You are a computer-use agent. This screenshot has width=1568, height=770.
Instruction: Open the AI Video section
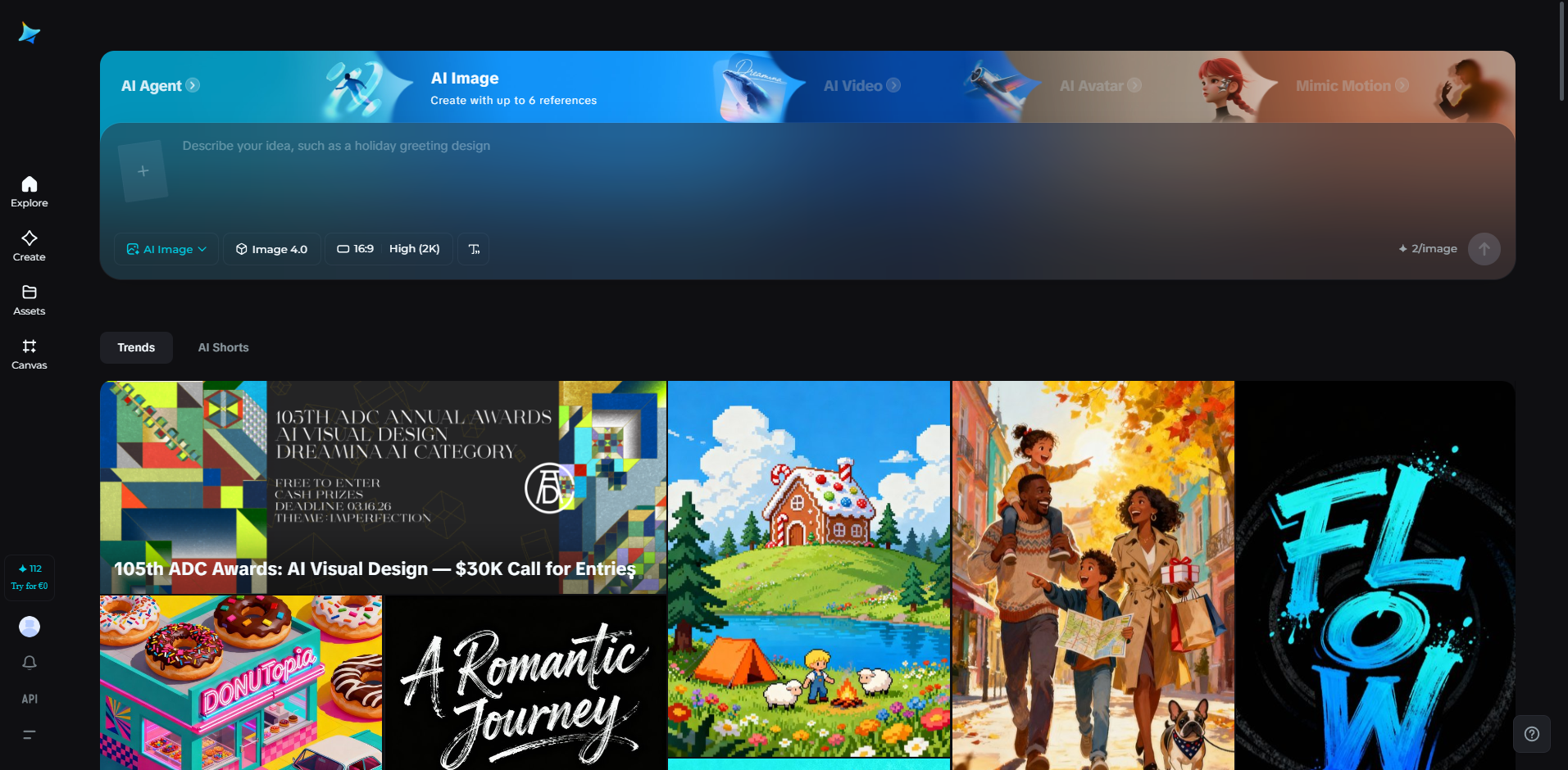(x=861, y=85)
